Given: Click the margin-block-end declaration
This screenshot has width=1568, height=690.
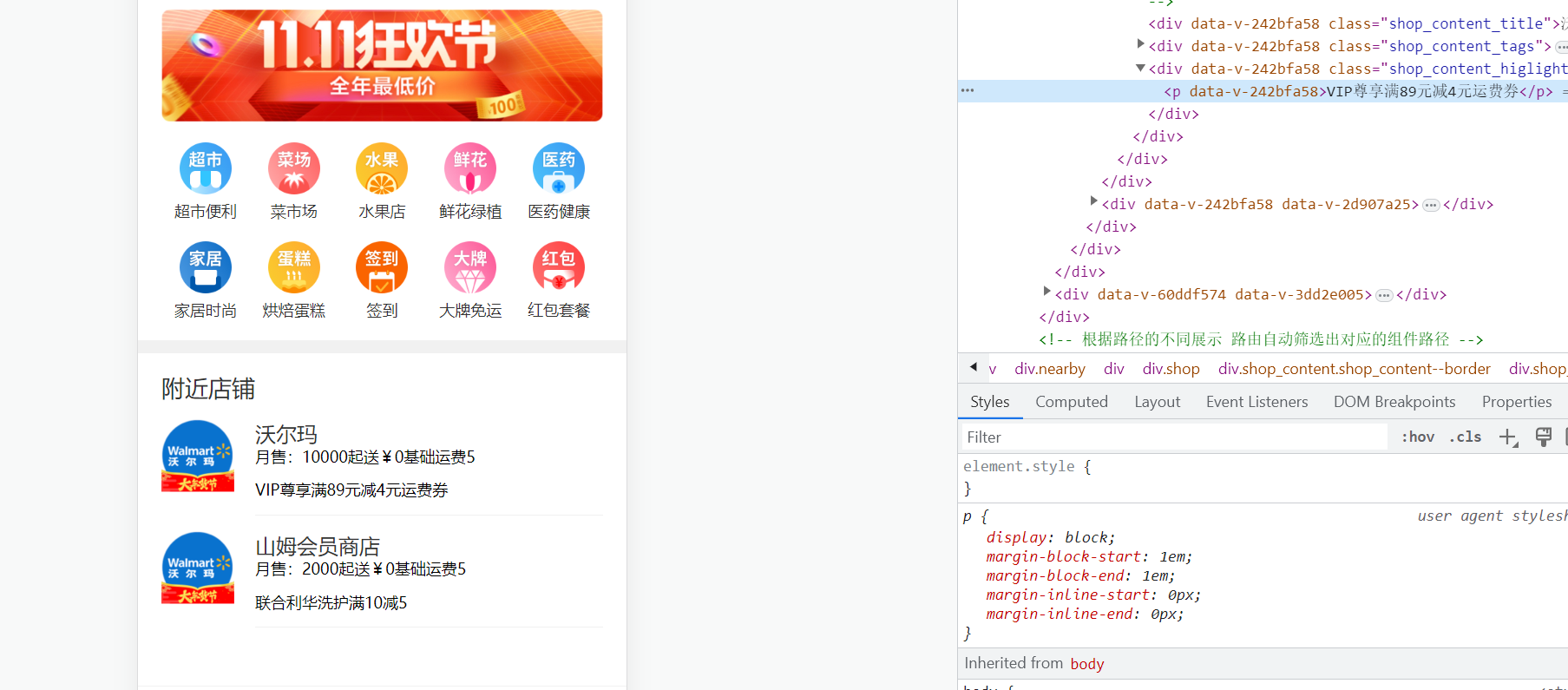Looking at the screenshot, I should (x=1080, y=575).
